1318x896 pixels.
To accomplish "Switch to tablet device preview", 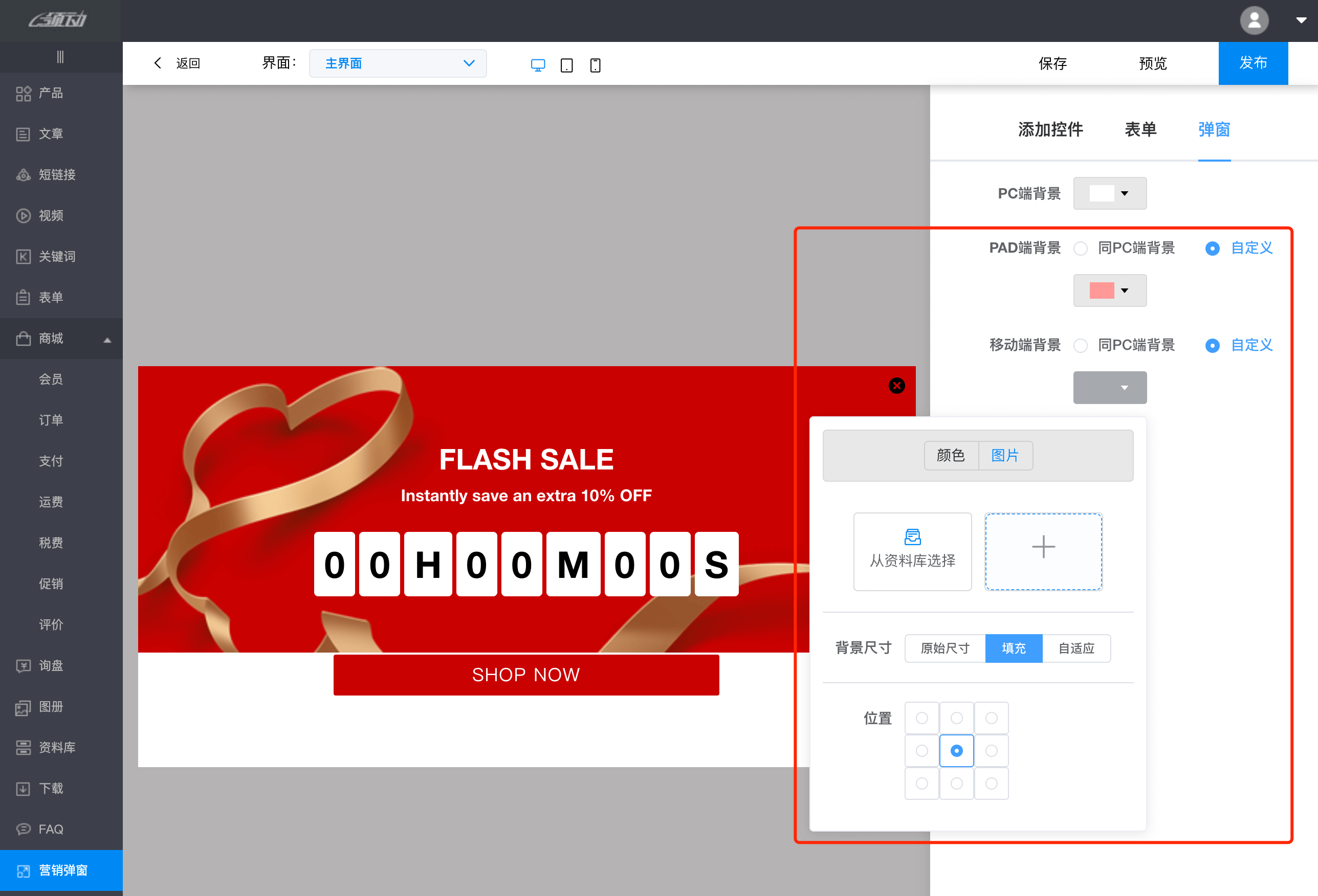I will [x=566, y=65].
